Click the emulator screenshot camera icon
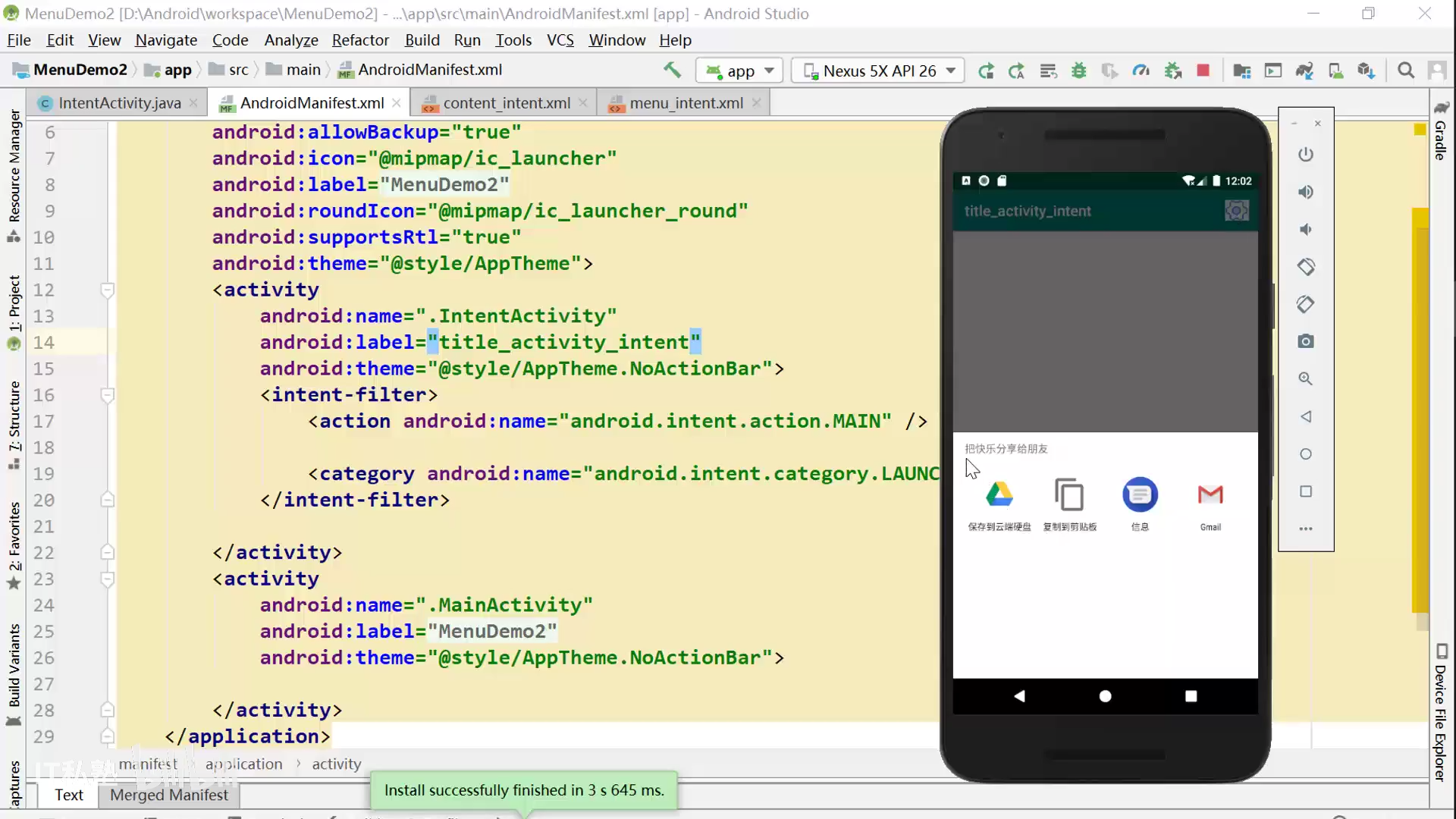1456x819 pixels. pos(1305,341)
